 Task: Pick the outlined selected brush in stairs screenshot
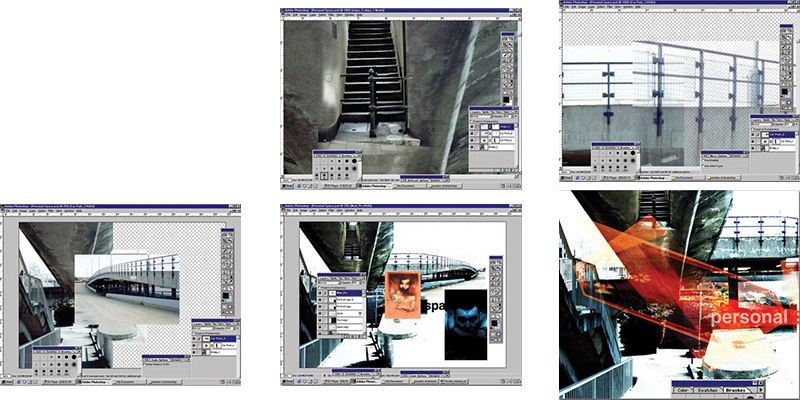[324, 176]
